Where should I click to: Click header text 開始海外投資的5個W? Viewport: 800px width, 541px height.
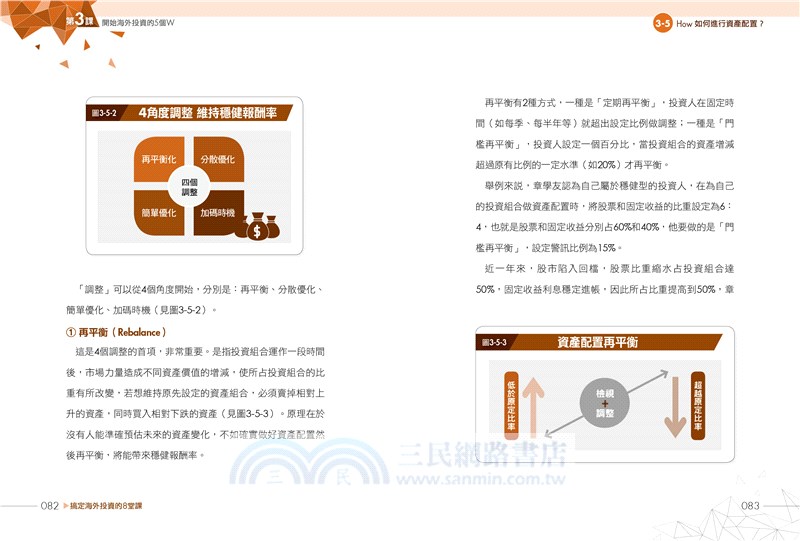[x=138, y=22]
